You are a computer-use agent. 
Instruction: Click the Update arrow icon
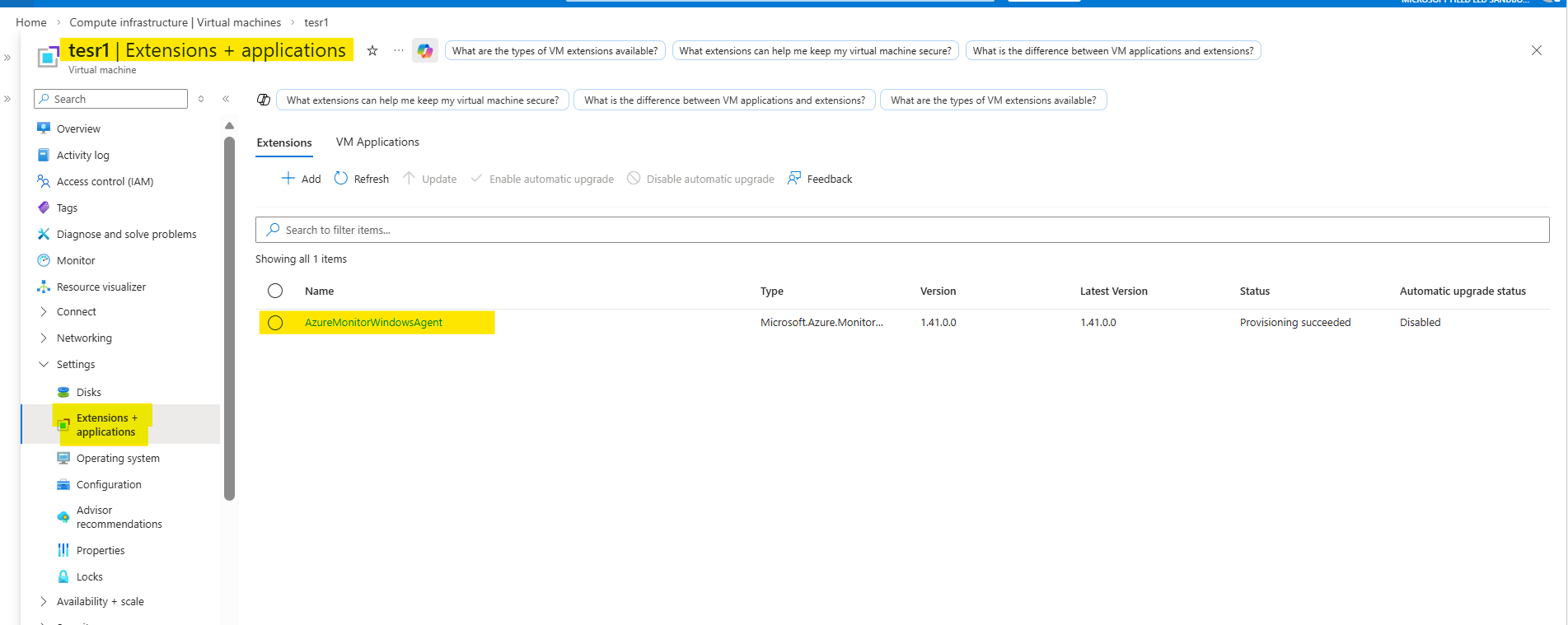click(x=409, y=178)
